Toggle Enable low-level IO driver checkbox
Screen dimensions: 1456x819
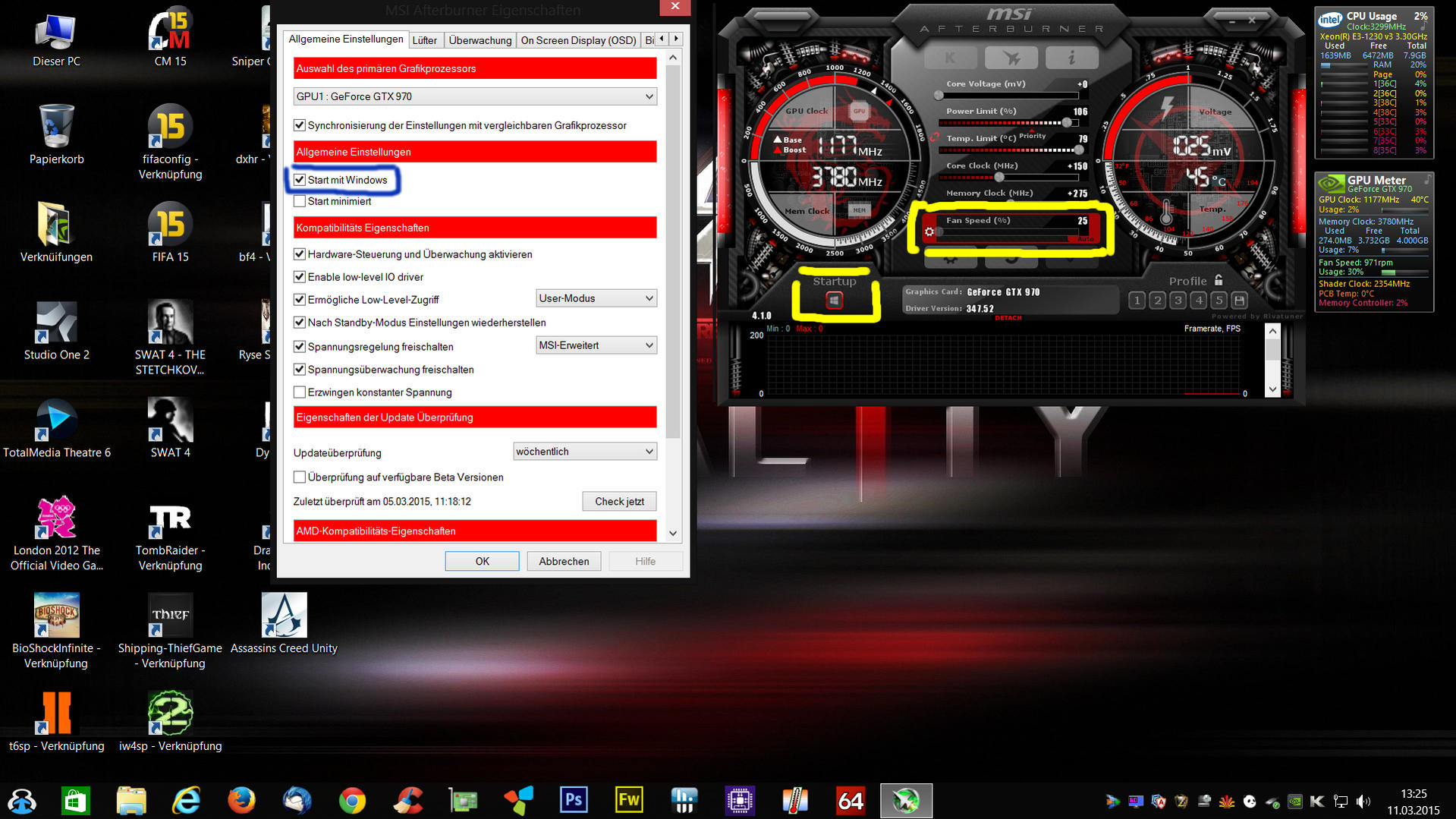point(300,277)
